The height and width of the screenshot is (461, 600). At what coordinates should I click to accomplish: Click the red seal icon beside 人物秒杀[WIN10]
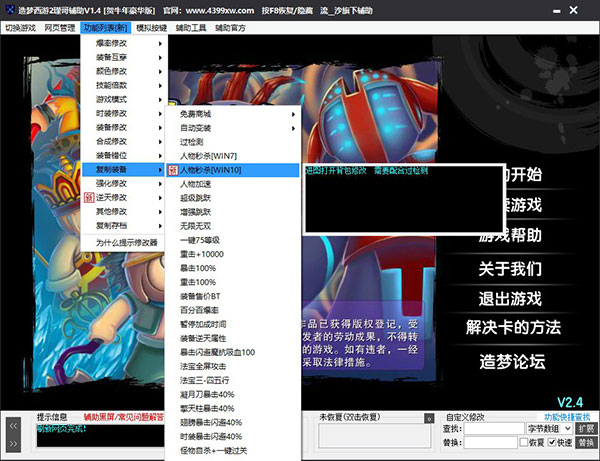(x=173, y=170)
